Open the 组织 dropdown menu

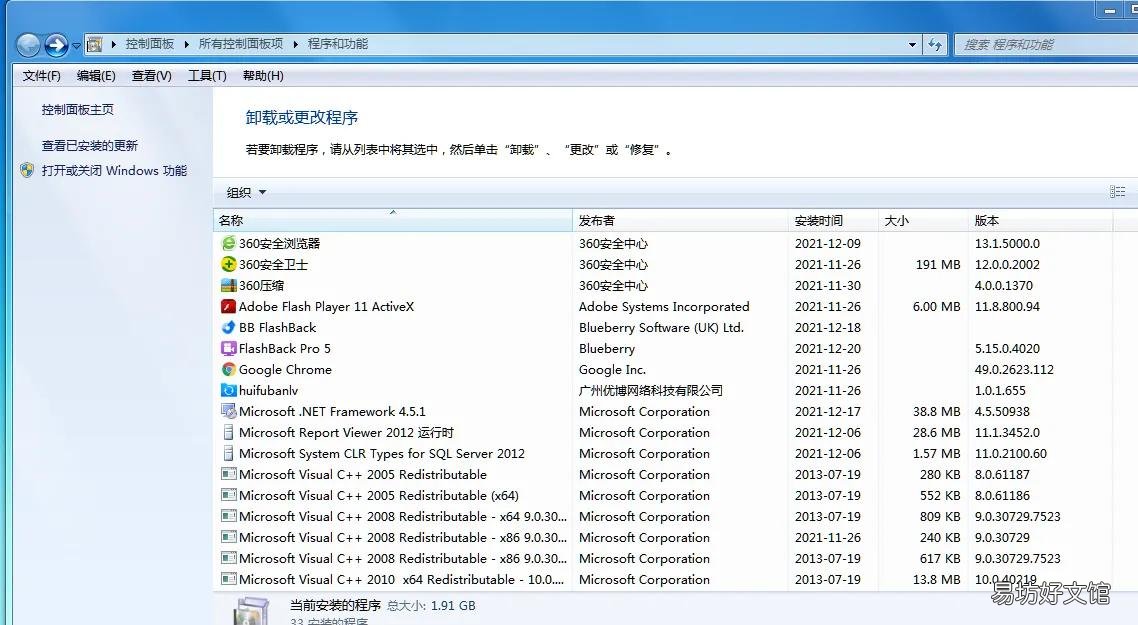[246, 192]
